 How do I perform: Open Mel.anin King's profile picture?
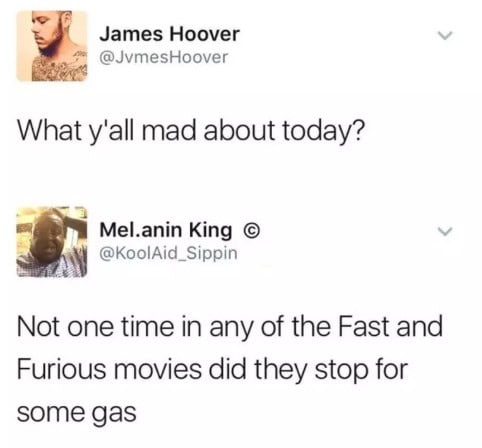click(x=52, y=242)
